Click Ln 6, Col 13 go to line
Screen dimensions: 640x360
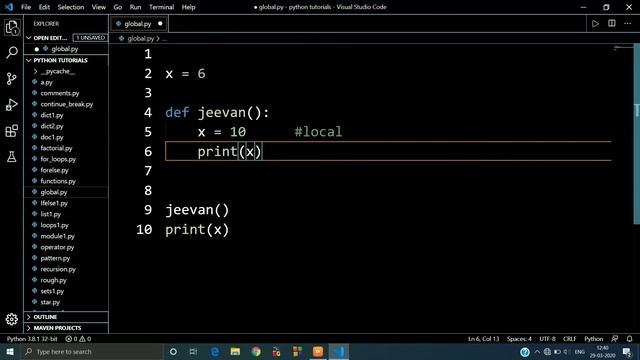[483, 339]
